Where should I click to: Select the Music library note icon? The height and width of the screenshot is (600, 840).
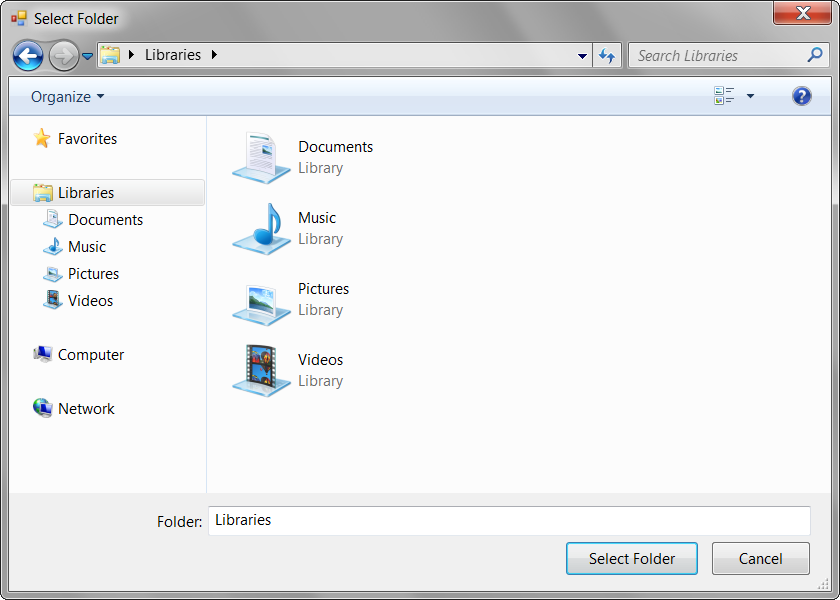(261, 228)
